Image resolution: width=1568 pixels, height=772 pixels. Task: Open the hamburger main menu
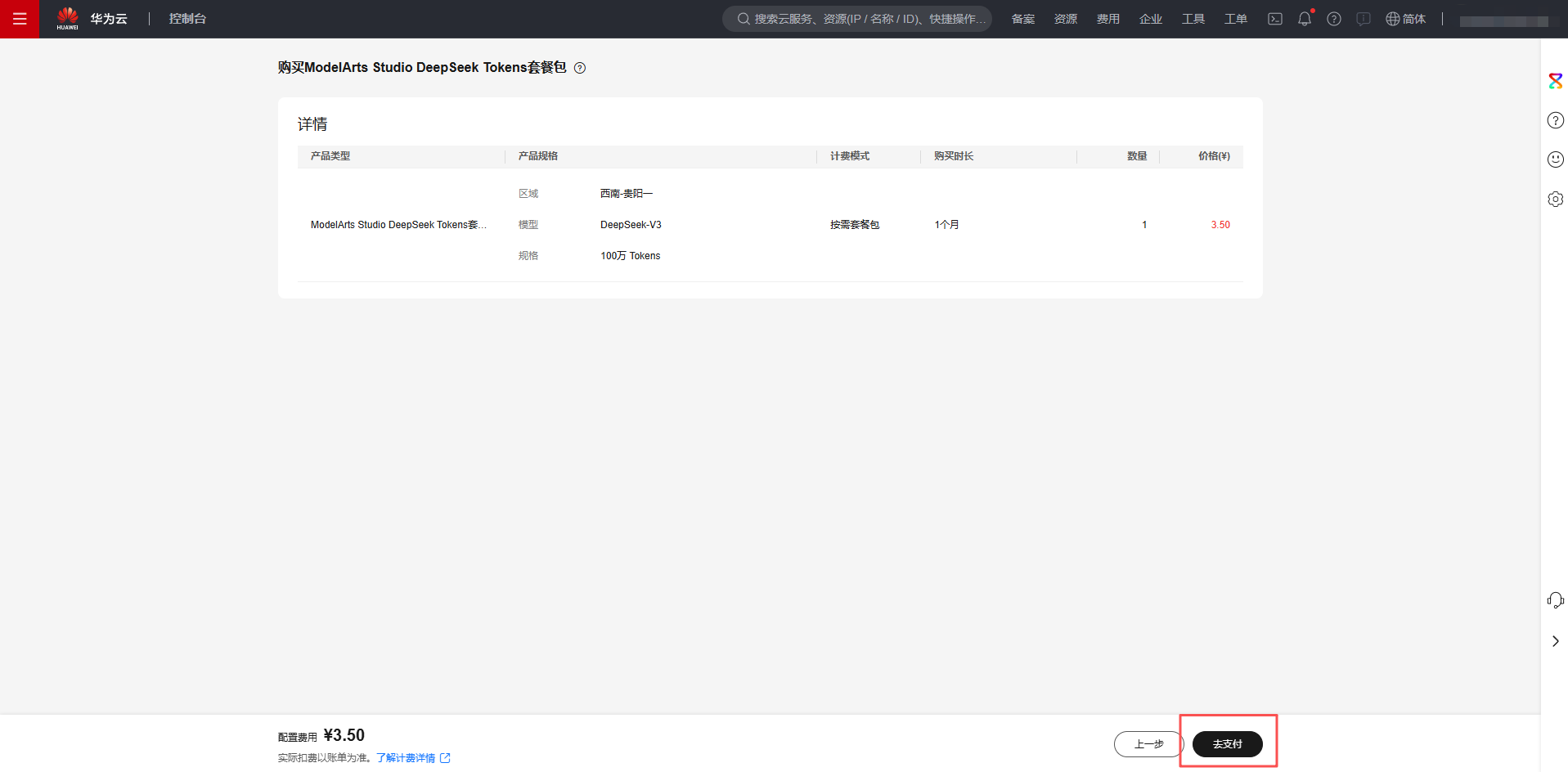[20, 19]
